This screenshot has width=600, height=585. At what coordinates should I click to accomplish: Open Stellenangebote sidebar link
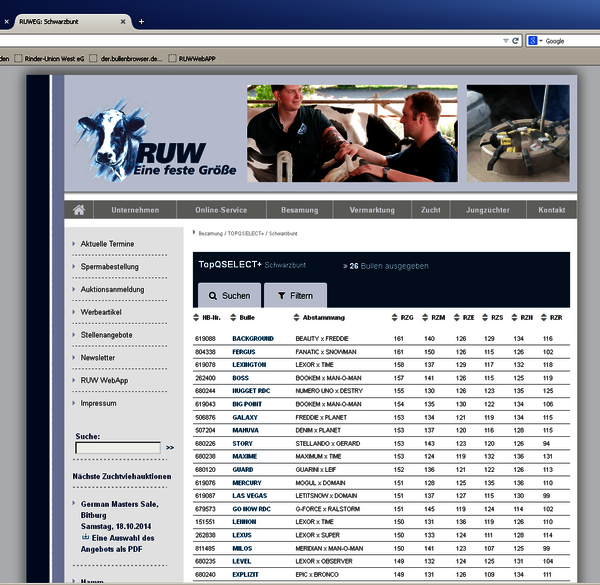pos(106,335)
